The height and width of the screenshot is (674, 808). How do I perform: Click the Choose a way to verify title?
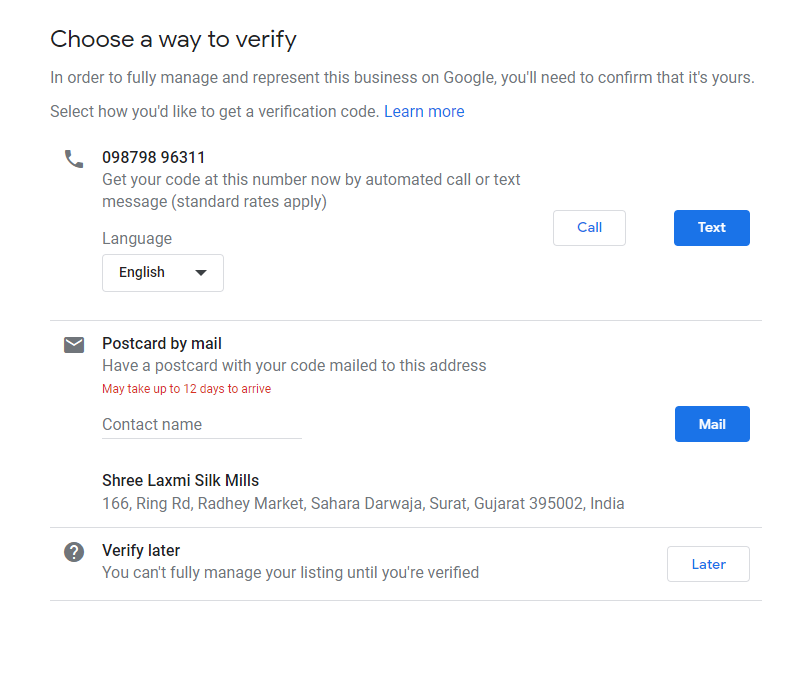point(173,40)
